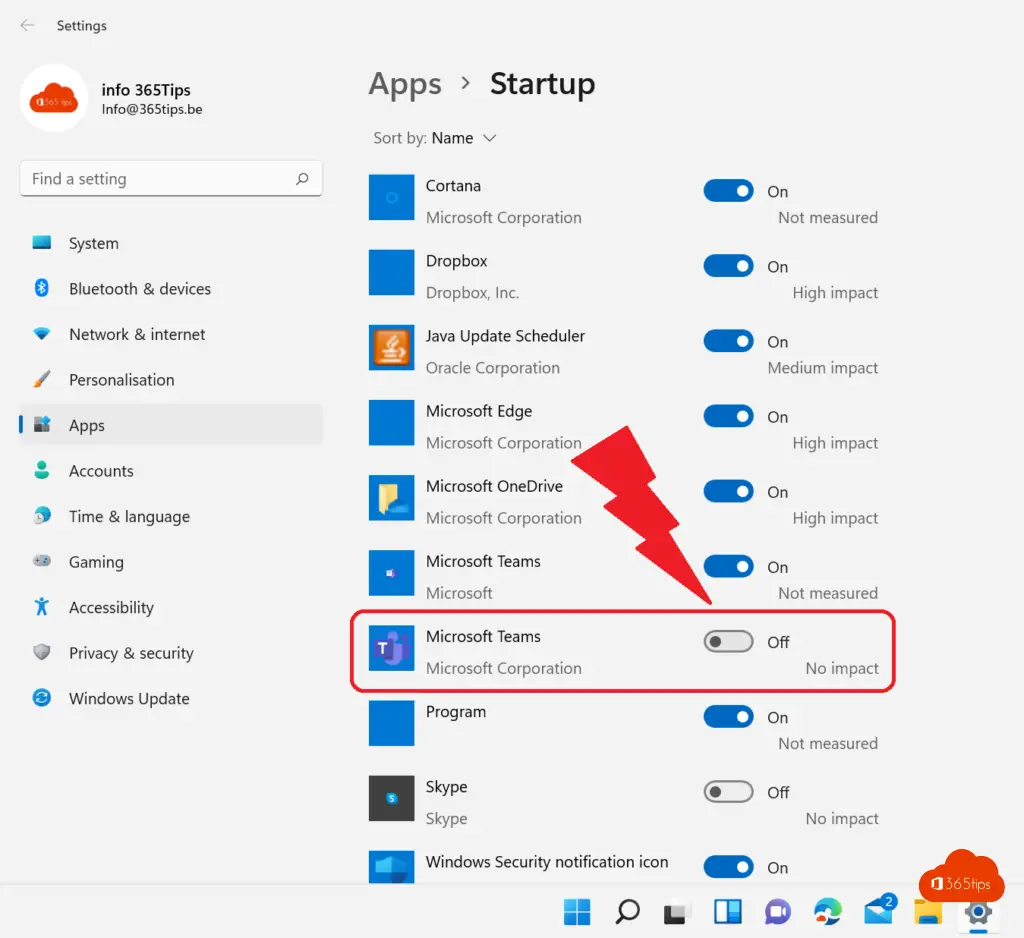Image resolution: width=1024 pixels, height=938 pixels.
Task: Click the Java Update Scheduler app icon
Action: (391, 348)
